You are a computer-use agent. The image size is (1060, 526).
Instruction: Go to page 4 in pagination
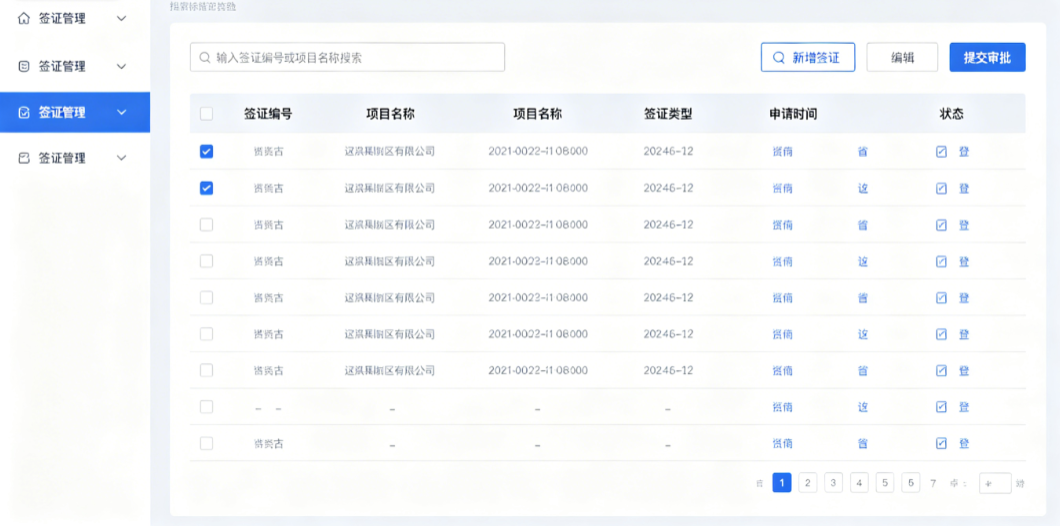(859, 483)
